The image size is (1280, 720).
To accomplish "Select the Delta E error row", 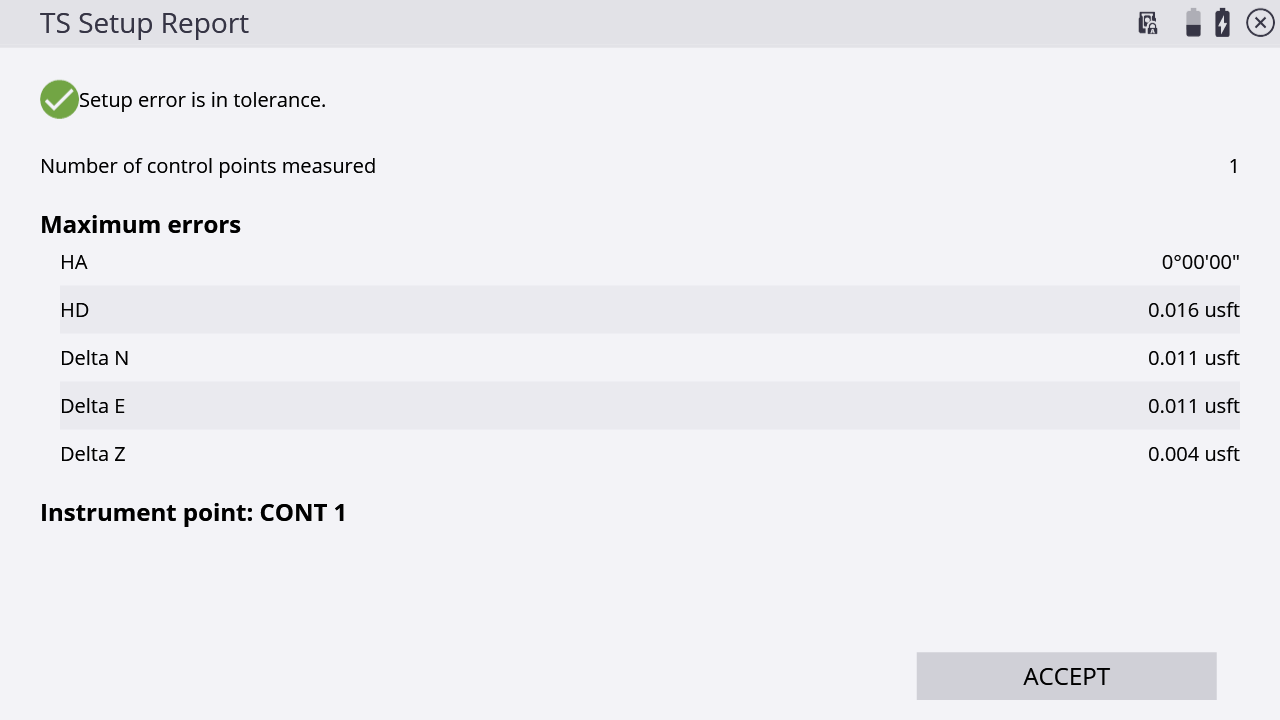I will pos(650,406).
